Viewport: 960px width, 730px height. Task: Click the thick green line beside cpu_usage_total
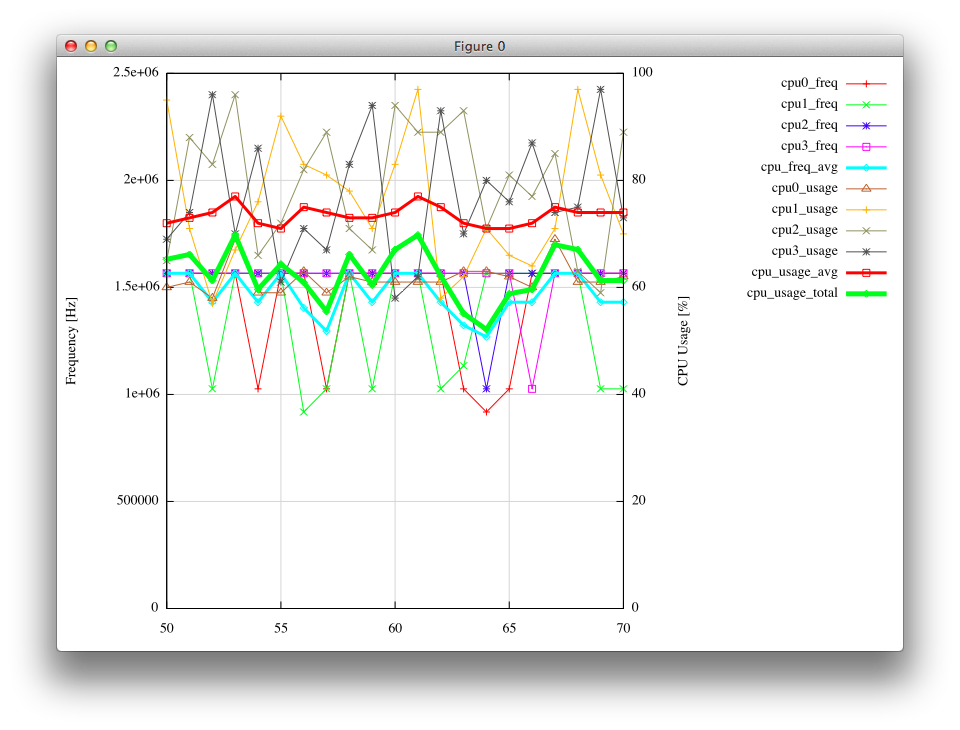pos(866,293)
